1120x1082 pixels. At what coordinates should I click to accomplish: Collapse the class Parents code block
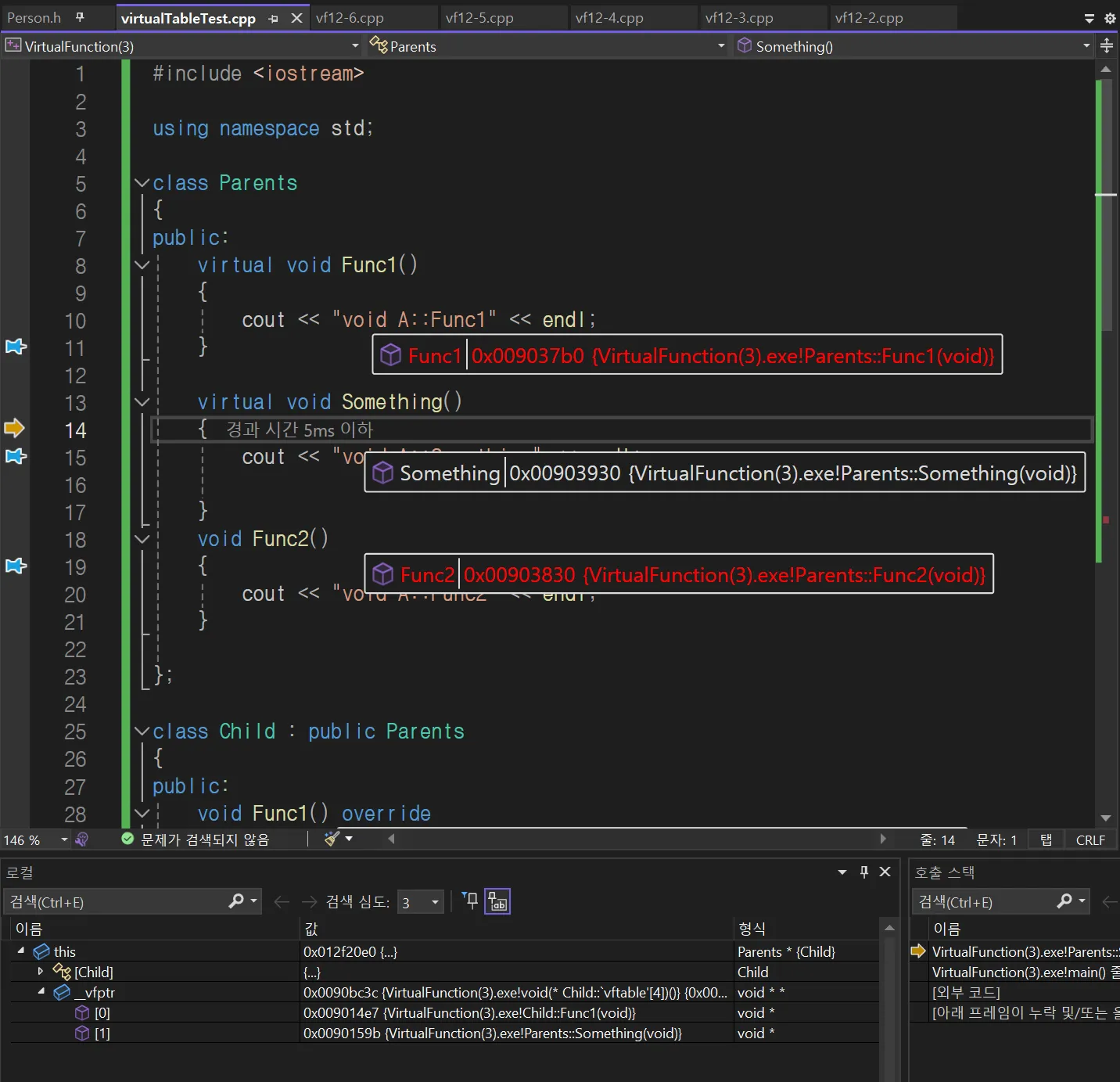pos(142,182)
